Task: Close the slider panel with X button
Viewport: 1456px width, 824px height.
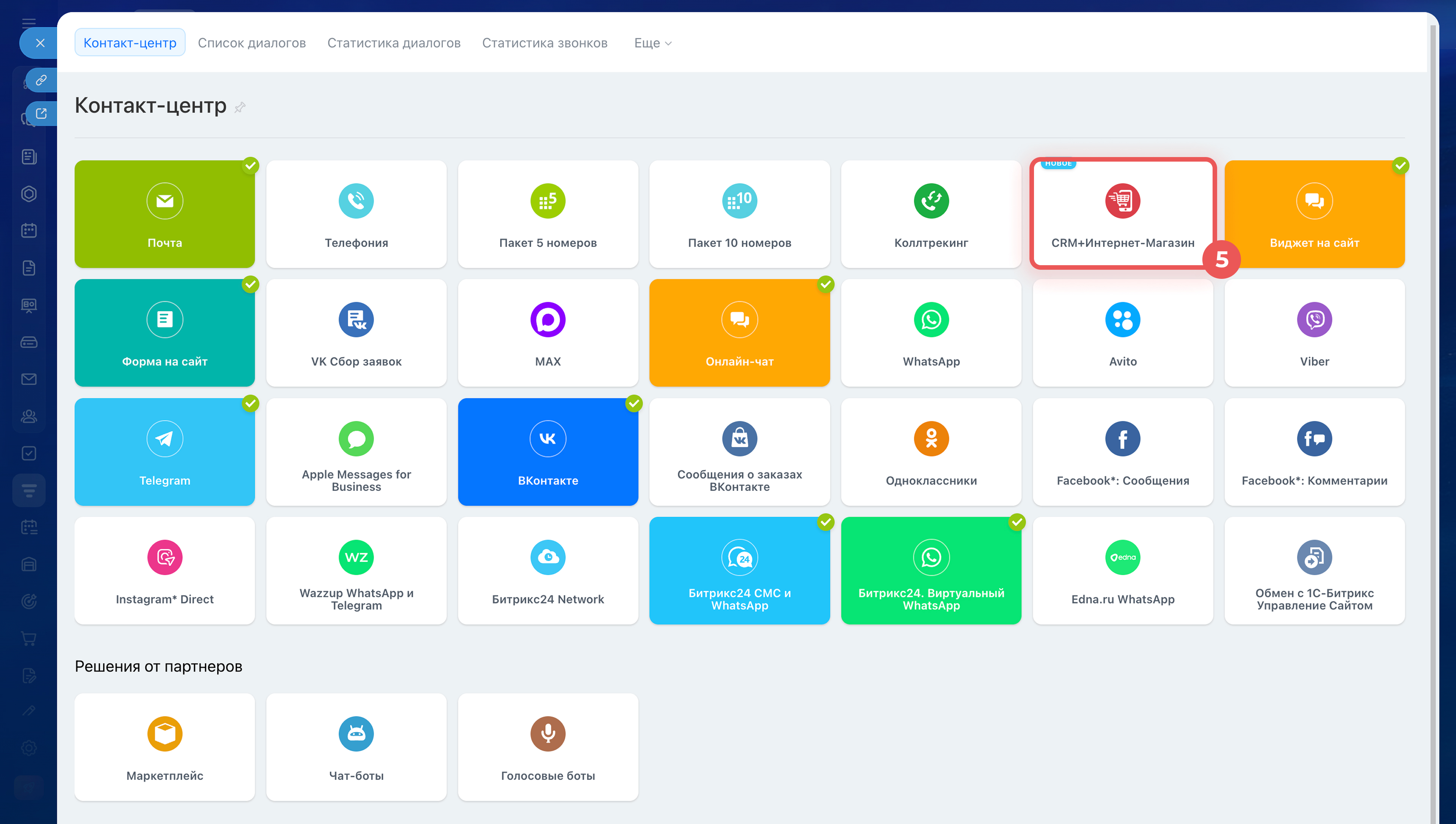Action: pos(40,43)
